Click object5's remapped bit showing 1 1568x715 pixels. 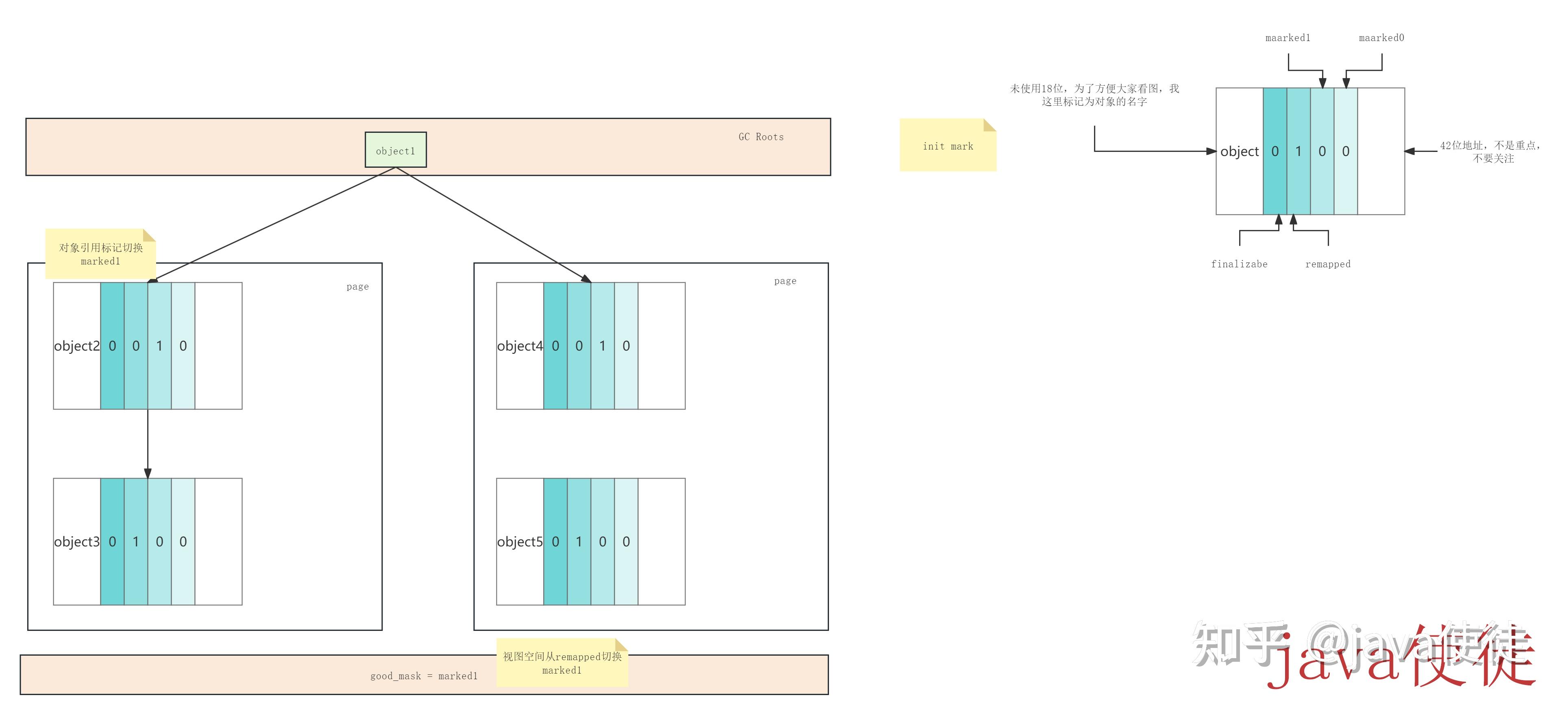[579, 542]
